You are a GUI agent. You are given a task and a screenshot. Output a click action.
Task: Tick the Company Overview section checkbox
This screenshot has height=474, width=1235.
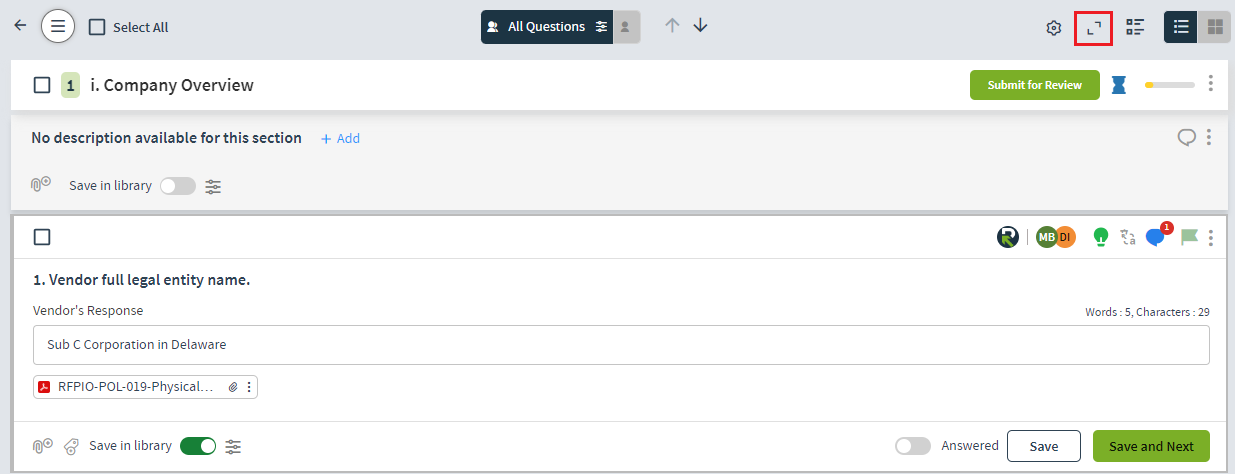[42, 85]
